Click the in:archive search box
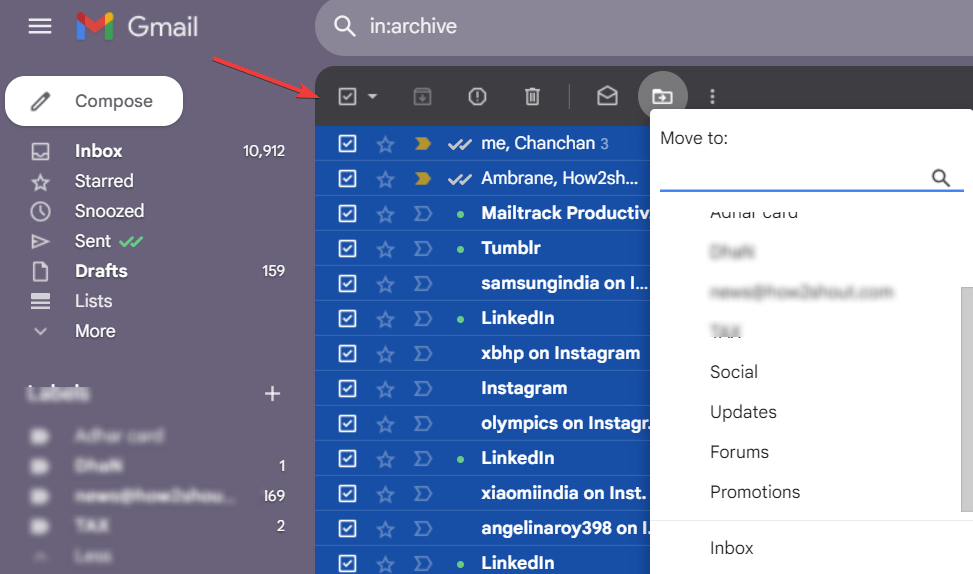 (x=643, y=26)
